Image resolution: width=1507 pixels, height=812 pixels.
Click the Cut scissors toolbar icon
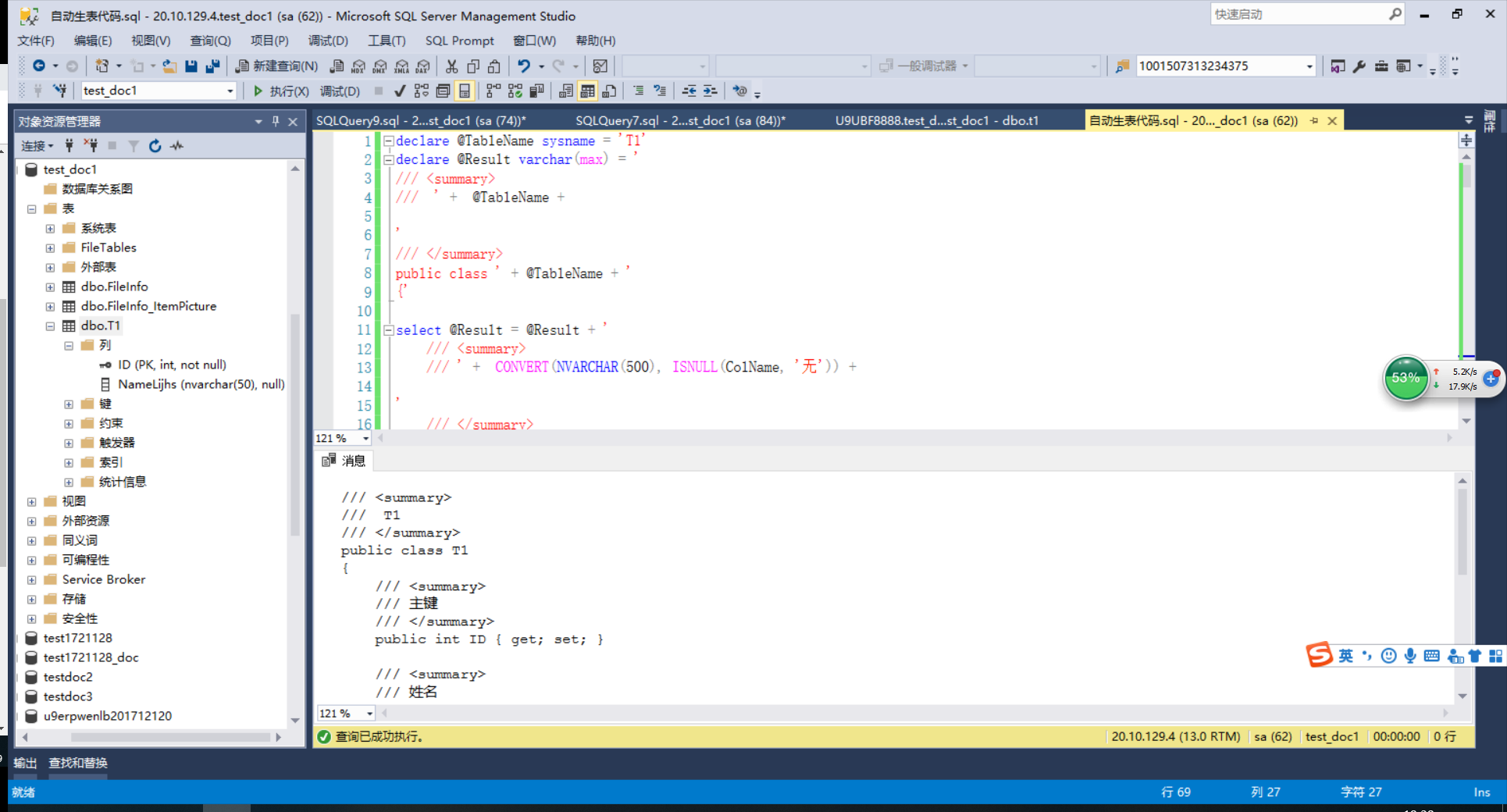coord(451,66)
